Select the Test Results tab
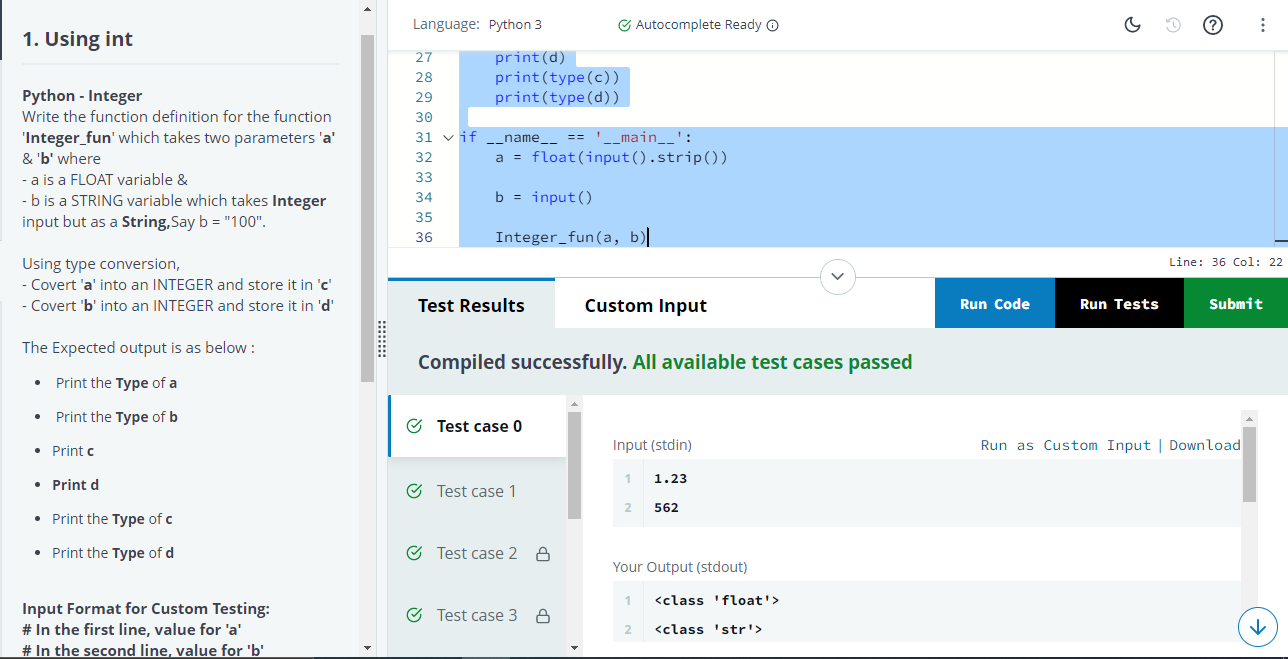1288x659 pixels. click(x=471, y=305)
